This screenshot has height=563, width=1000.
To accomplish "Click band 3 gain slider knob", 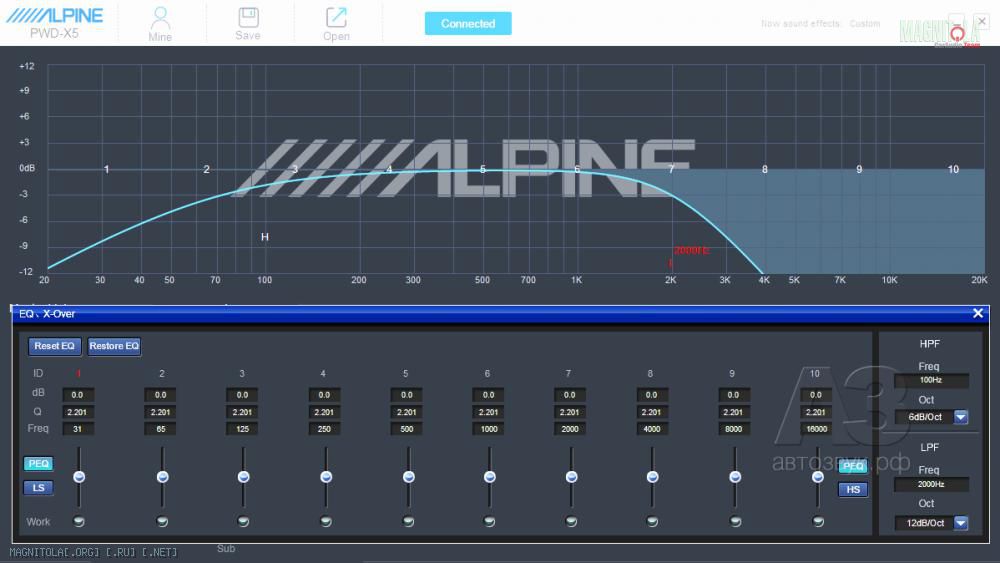I will coord(244,477).
